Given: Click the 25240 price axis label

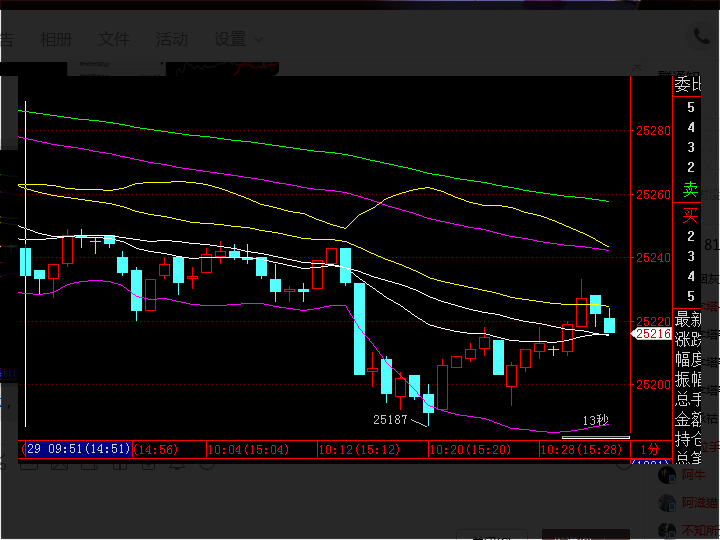Looking at the screenshot, I should pos(653,258).
